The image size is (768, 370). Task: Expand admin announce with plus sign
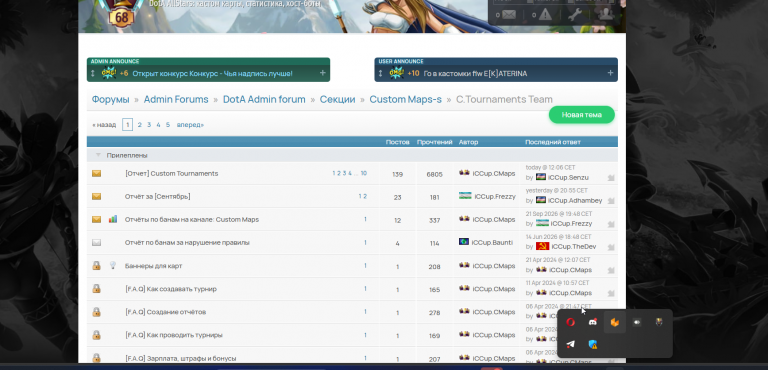pyautogui.click(x=323, y=73)
